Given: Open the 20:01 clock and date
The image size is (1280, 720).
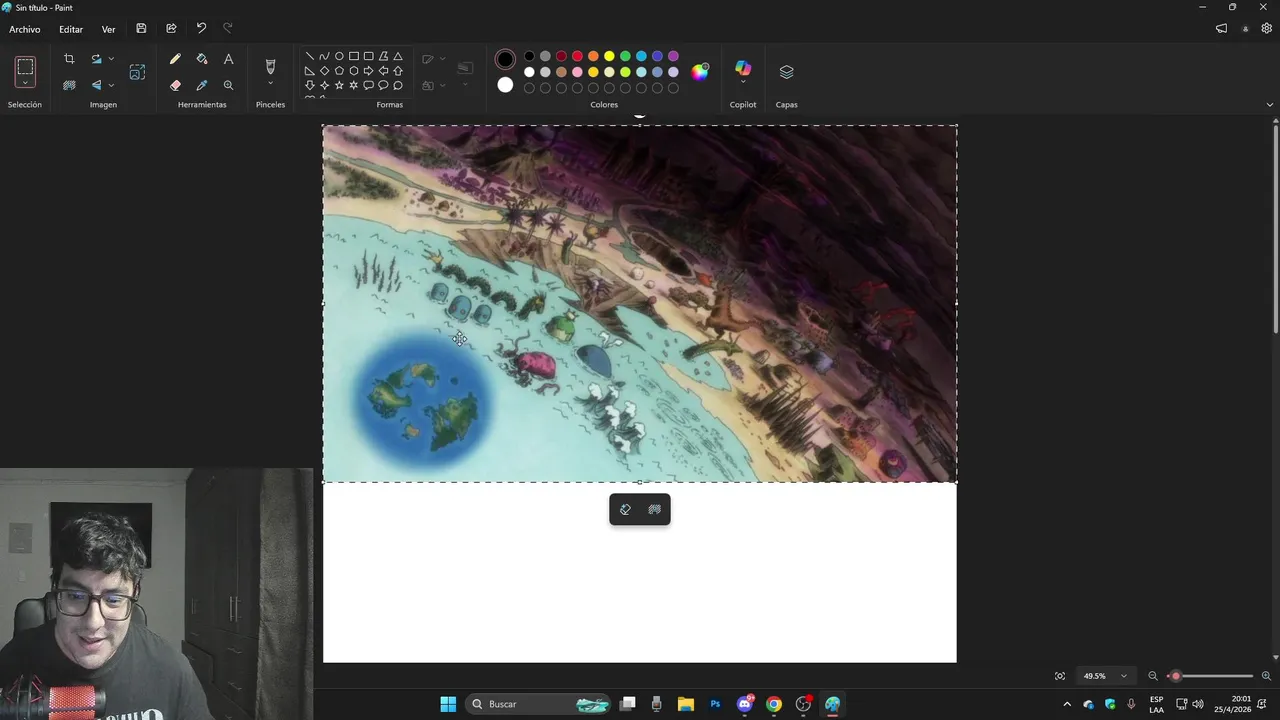Looking at the screenshot, I should coord(1234,704).
